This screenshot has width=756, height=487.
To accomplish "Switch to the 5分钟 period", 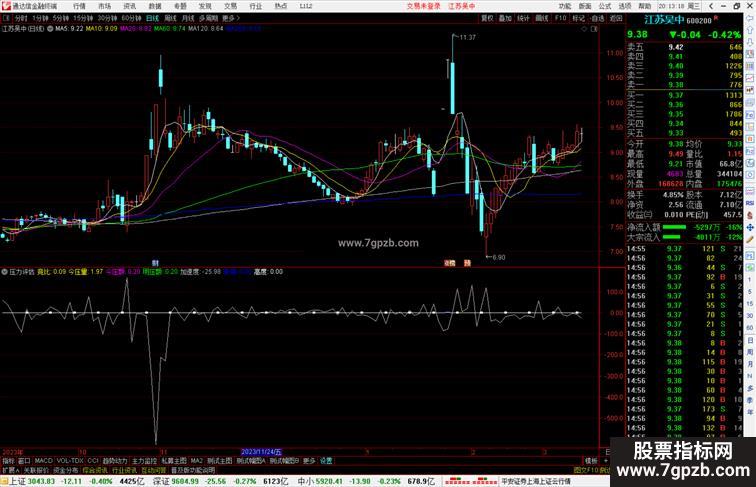I will (61, 18).
